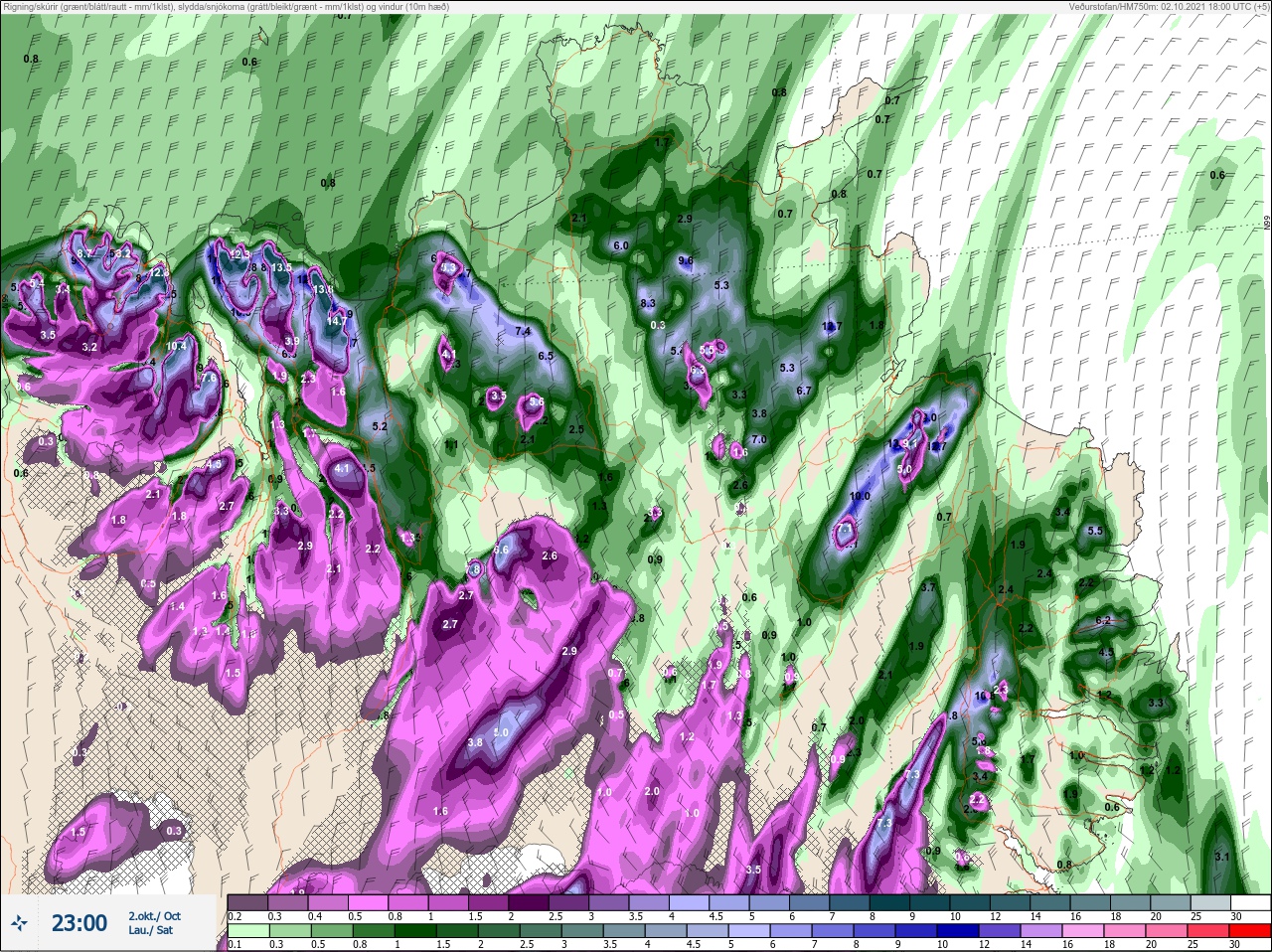1272x952 pixels.
Task: Click the 13.8 precipitation value on the map
Action: pos(323,289)
